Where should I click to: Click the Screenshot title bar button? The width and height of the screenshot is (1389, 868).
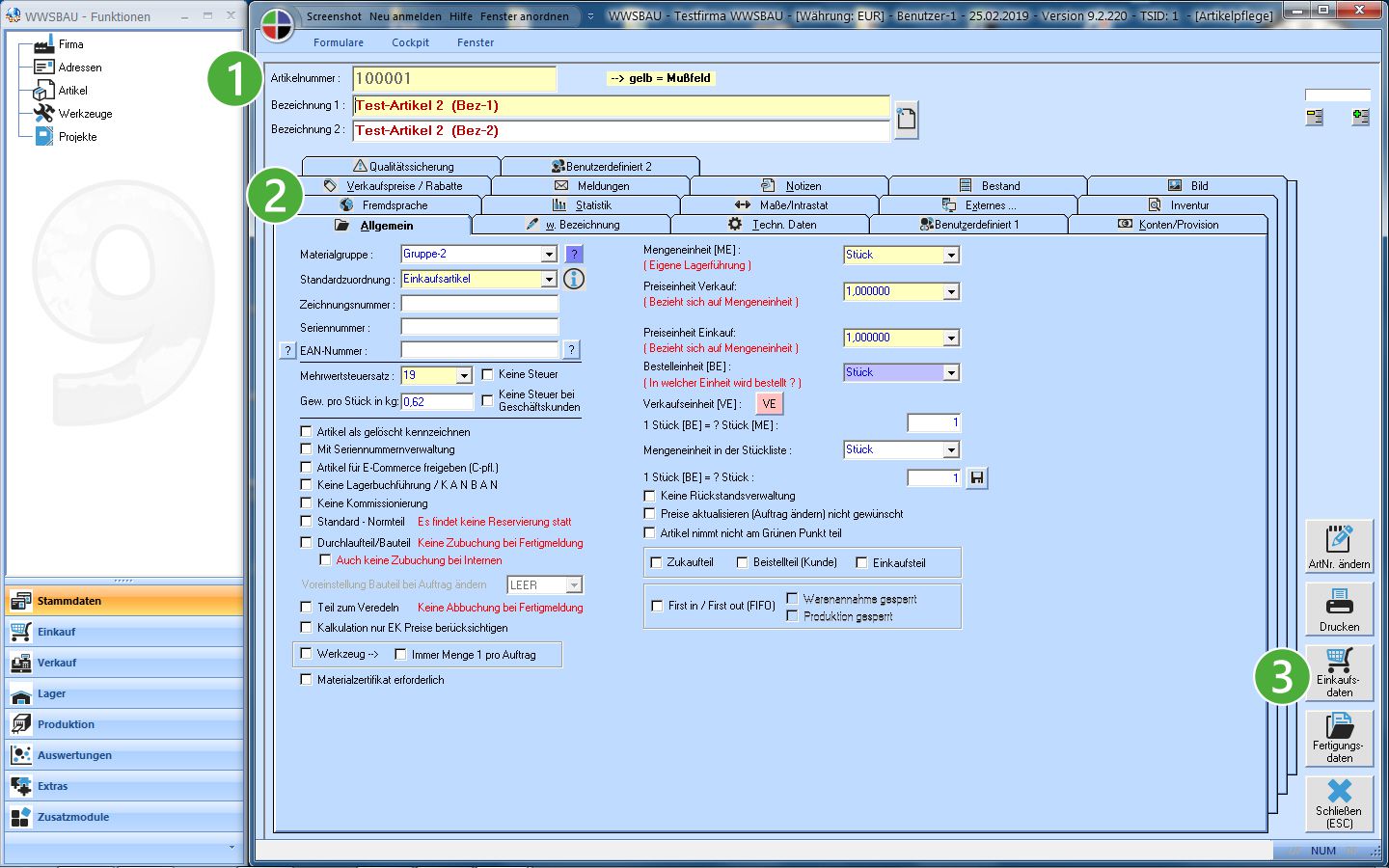click(x=334, y=16)
